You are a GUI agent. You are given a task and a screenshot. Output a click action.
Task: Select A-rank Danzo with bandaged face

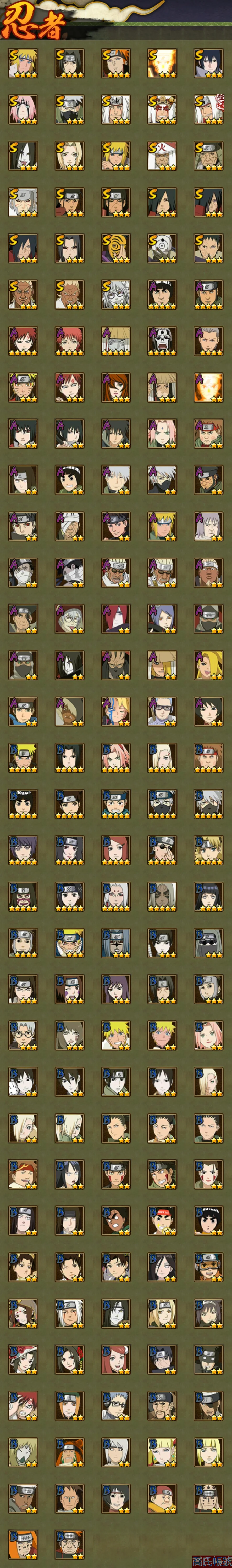[x=69, y=526]
